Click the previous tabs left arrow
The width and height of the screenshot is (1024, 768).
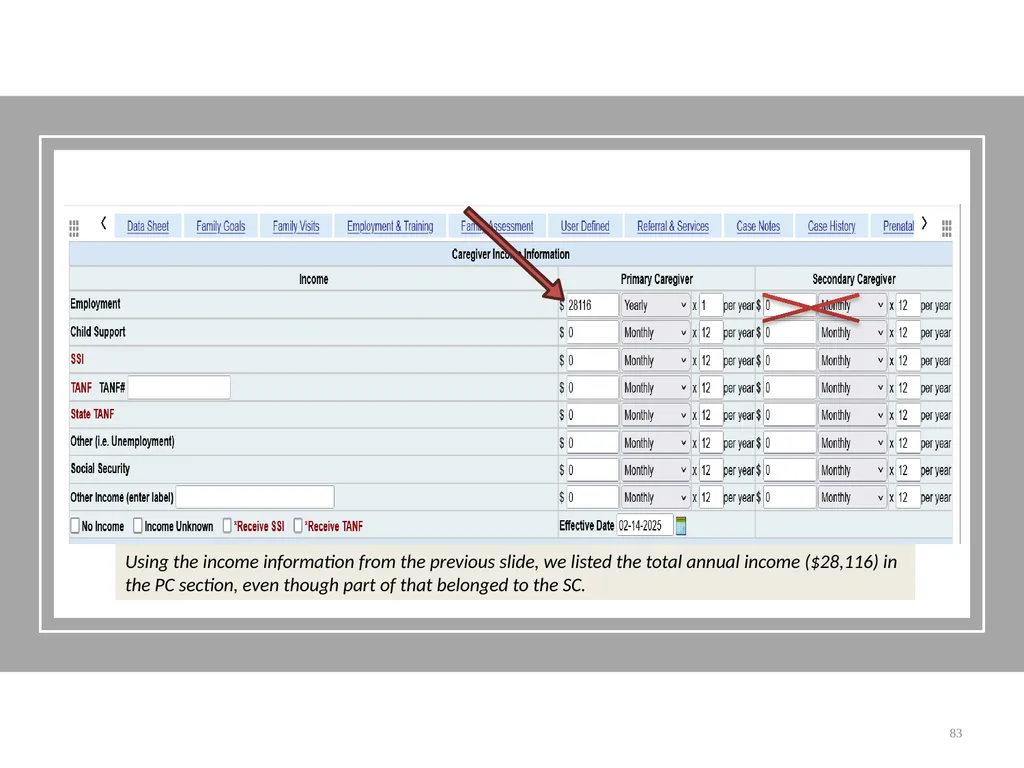pos(103,223)
